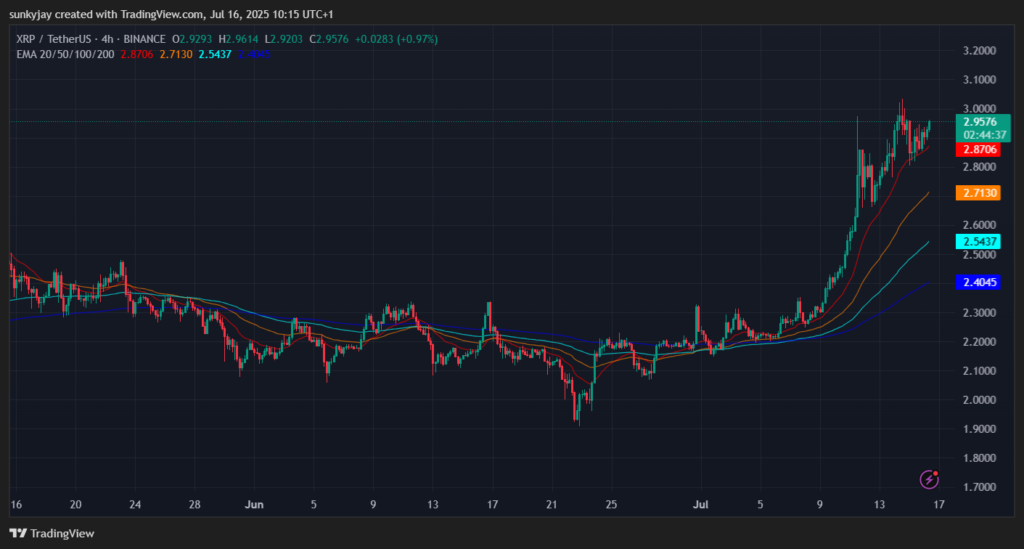The height and width of the screenshot is (549, 1024).
Task: Click the Jun label on time axis
Action: [254, 505]
